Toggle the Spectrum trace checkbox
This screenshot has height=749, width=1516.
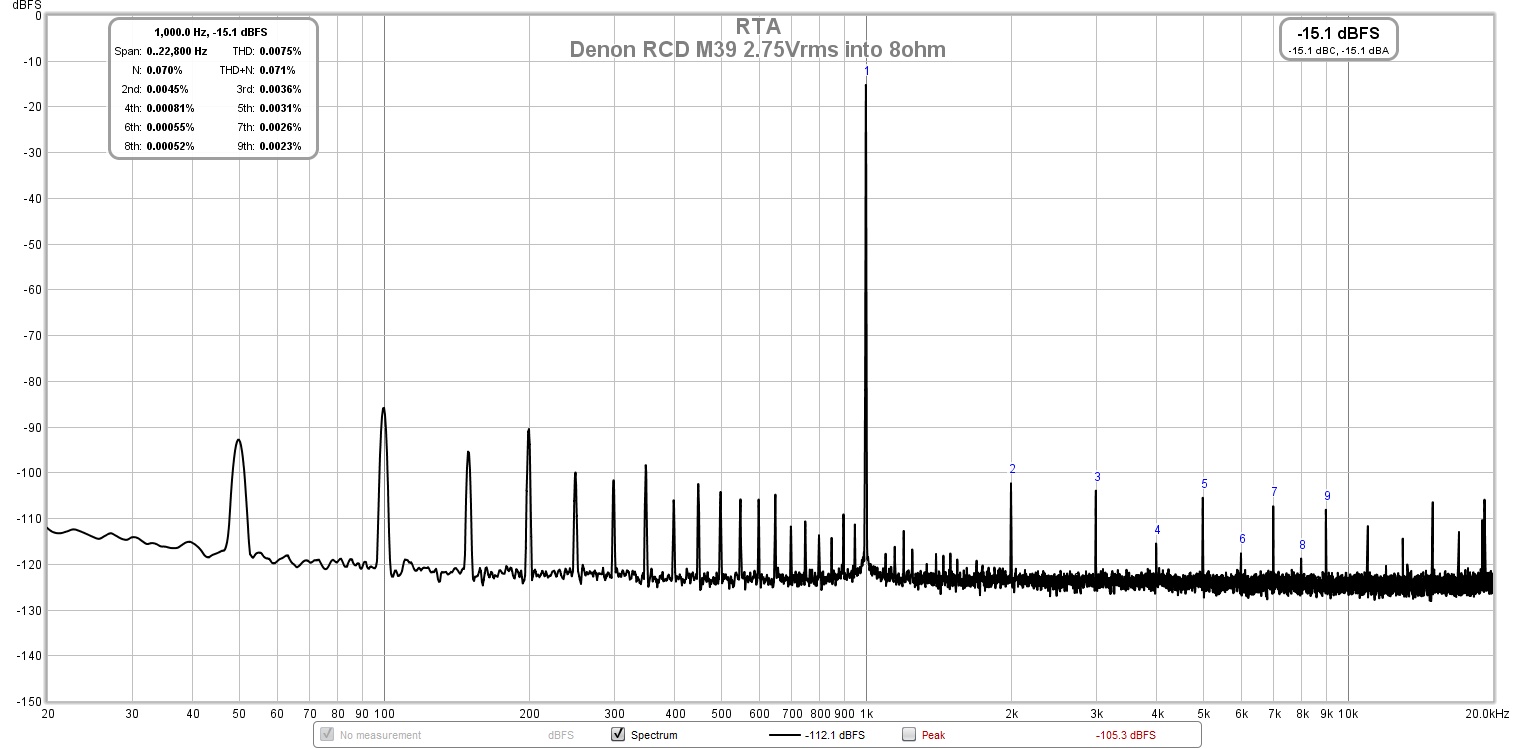click(618, 735)
